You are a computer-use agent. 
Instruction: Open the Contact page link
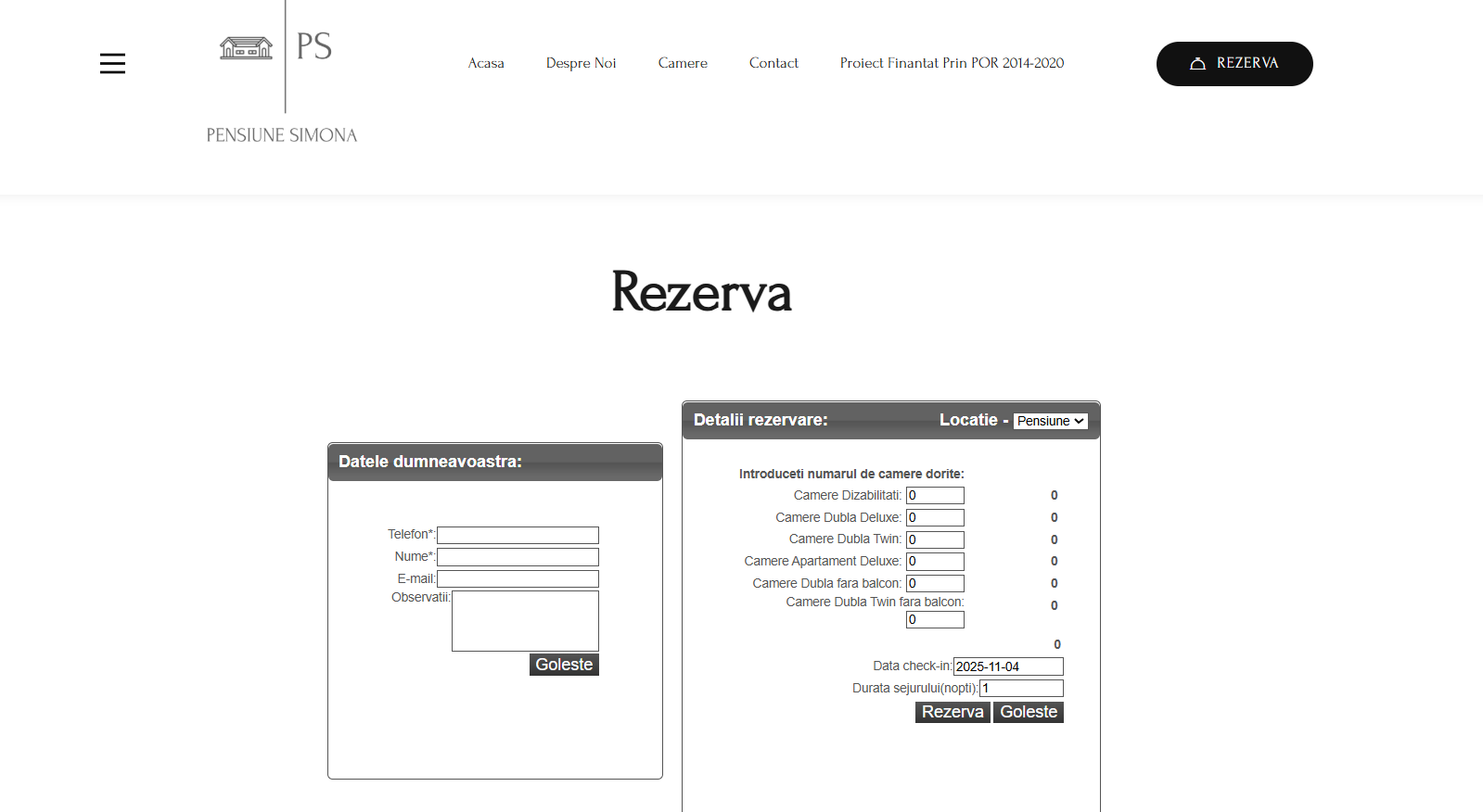pos(773,63)
